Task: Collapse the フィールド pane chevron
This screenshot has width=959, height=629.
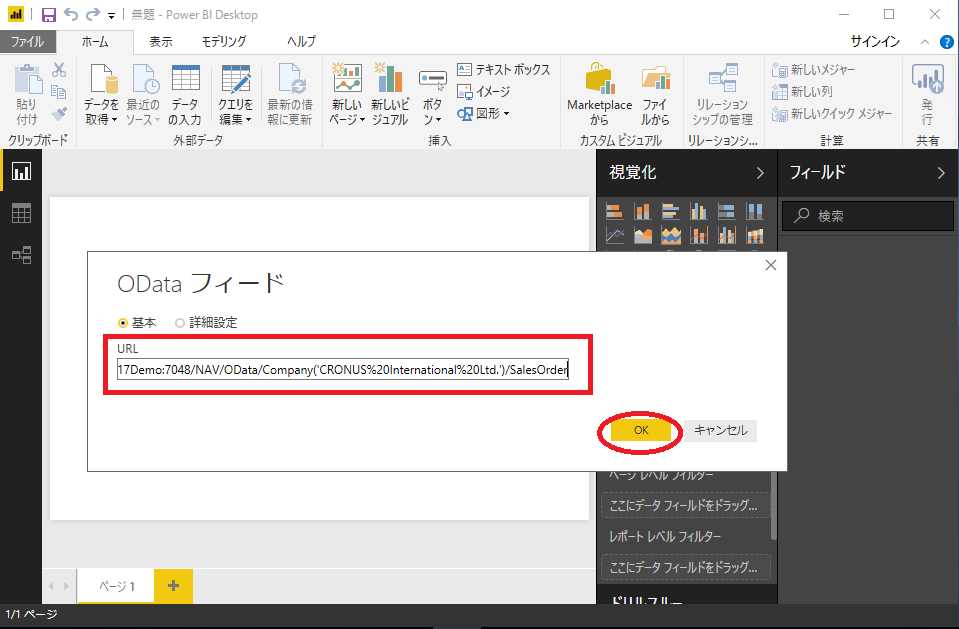Action: pos(941,173)
